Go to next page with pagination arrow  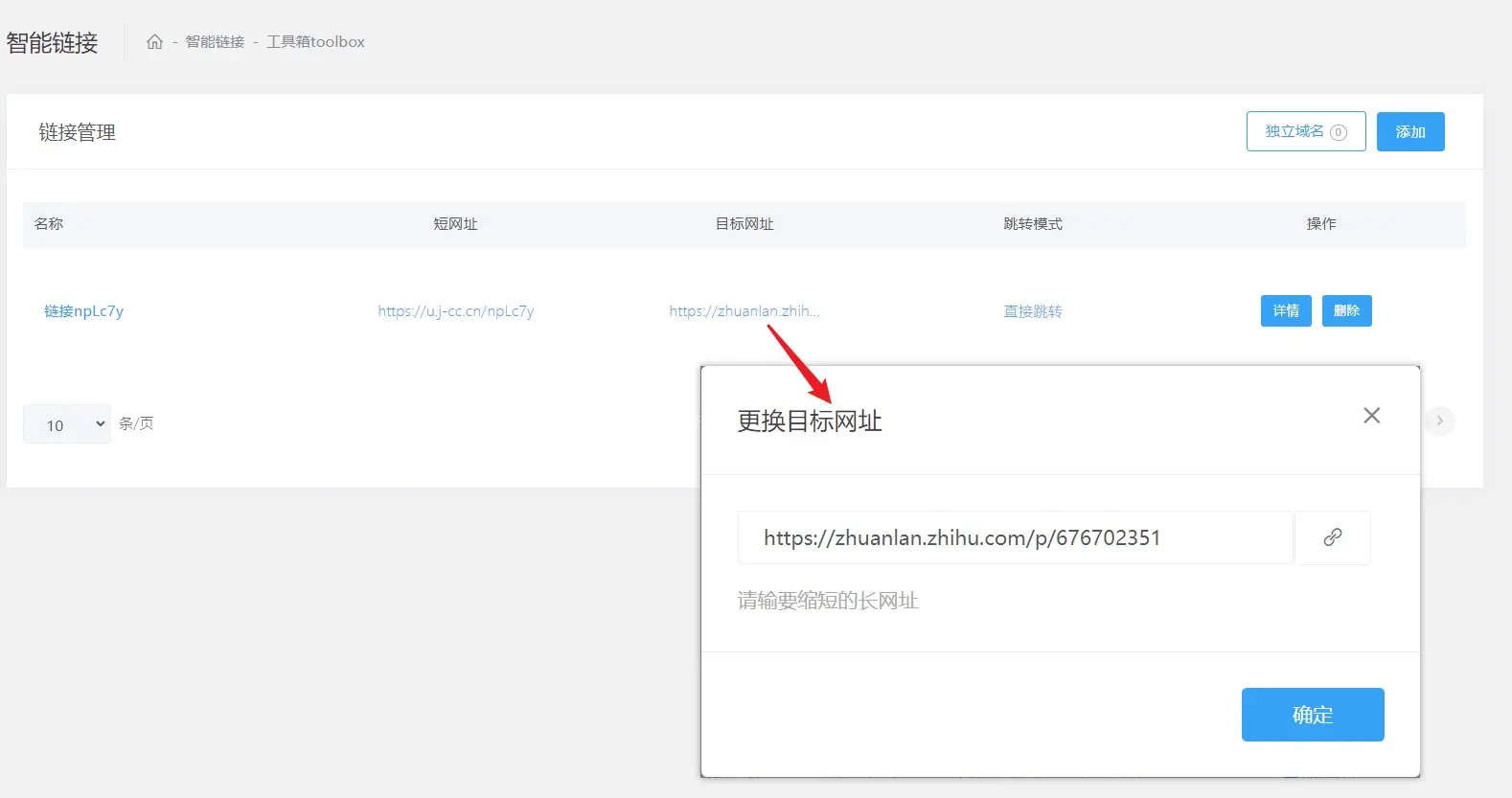click(x=1439, y=421)
